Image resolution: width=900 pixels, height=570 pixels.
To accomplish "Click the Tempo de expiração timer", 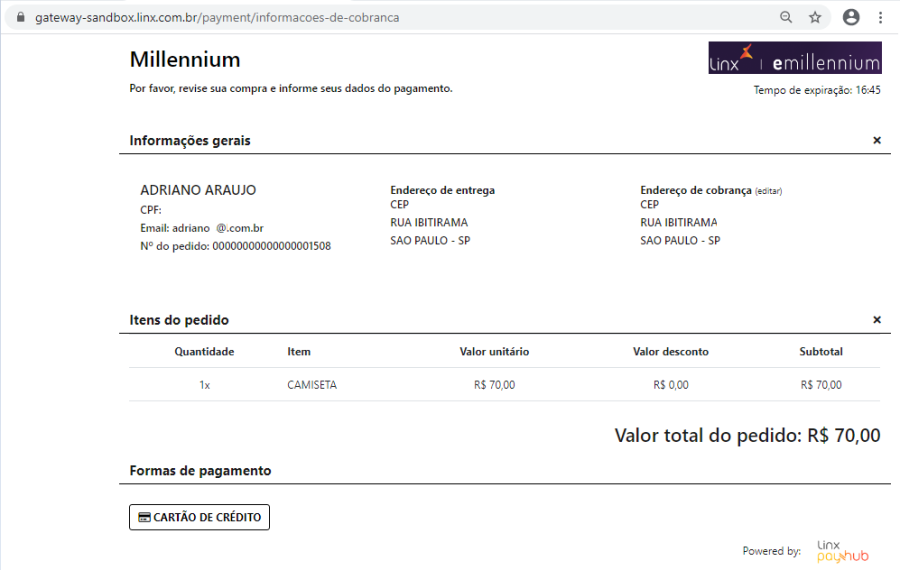I will pyautogui.click(x=817, y=90).
